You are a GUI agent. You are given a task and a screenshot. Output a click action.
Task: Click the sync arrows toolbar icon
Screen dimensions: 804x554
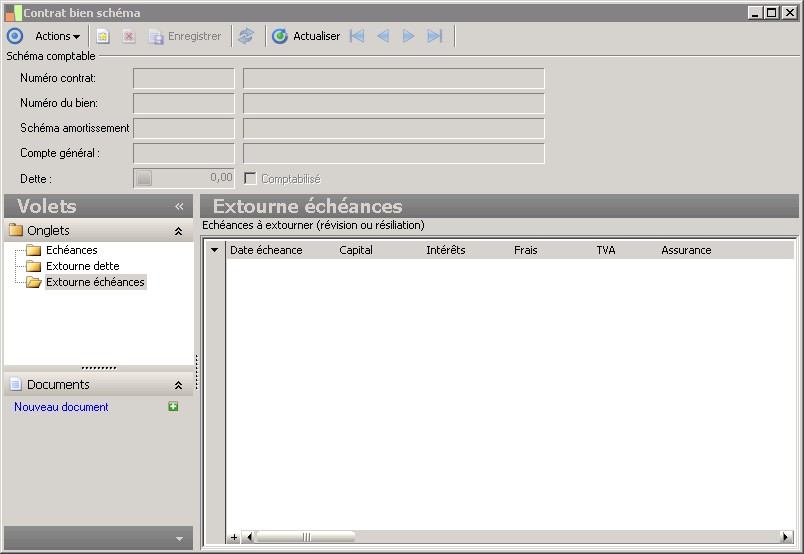tap(246, 36)
